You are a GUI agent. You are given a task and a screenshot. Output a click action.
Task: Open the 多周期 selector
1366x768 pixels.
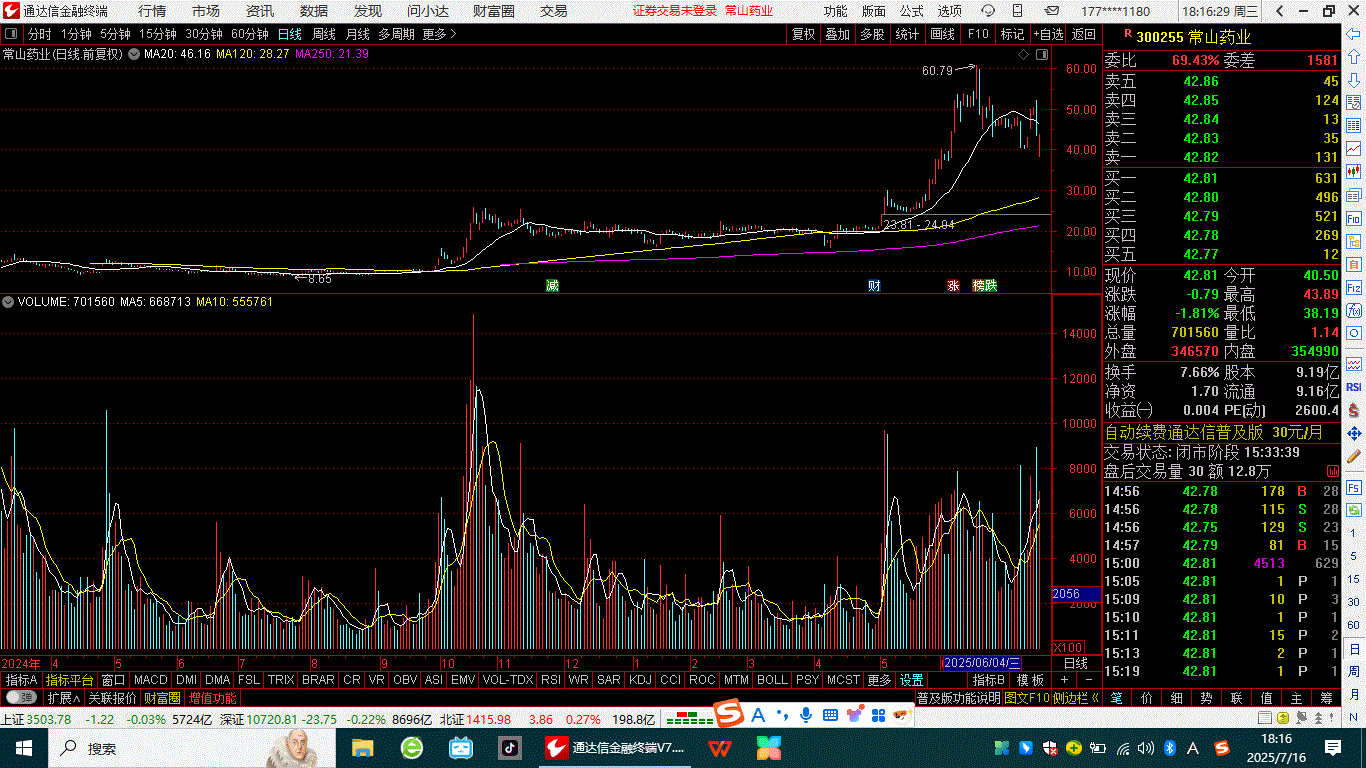396,34
